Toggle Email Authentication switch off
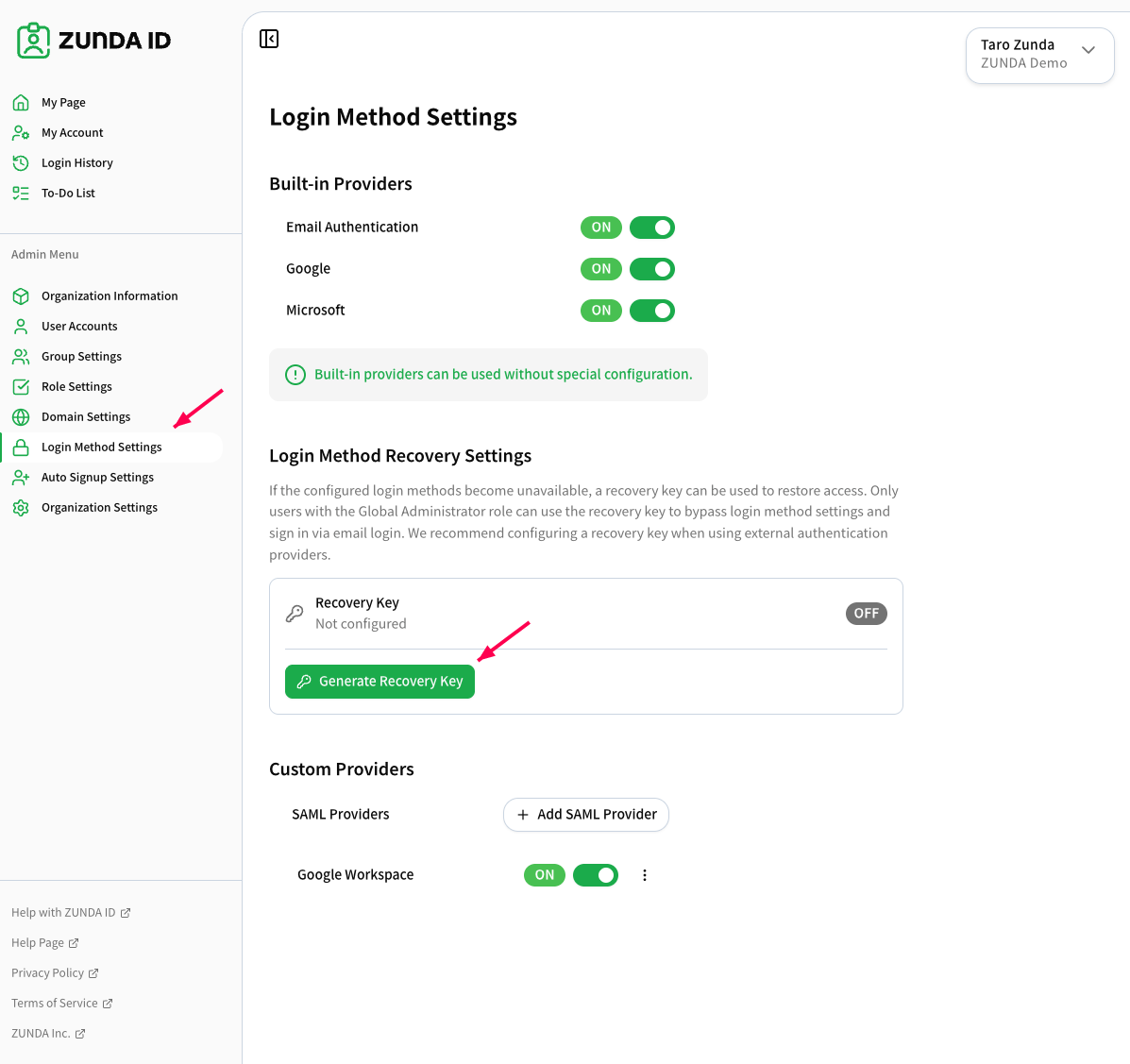Screen dimensions: 1130x1064 [652, 228]
